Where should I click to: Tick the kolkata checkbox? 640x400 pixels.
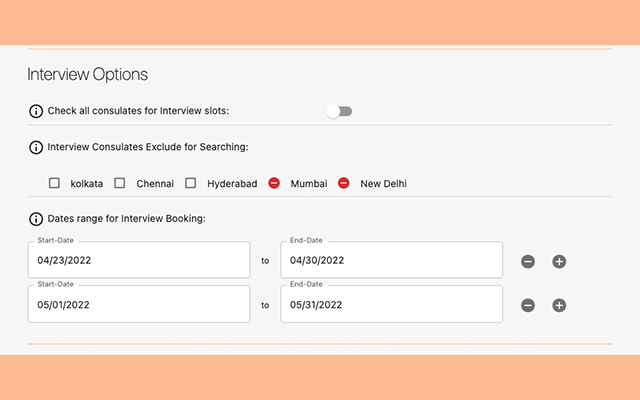tap(55, 183)
